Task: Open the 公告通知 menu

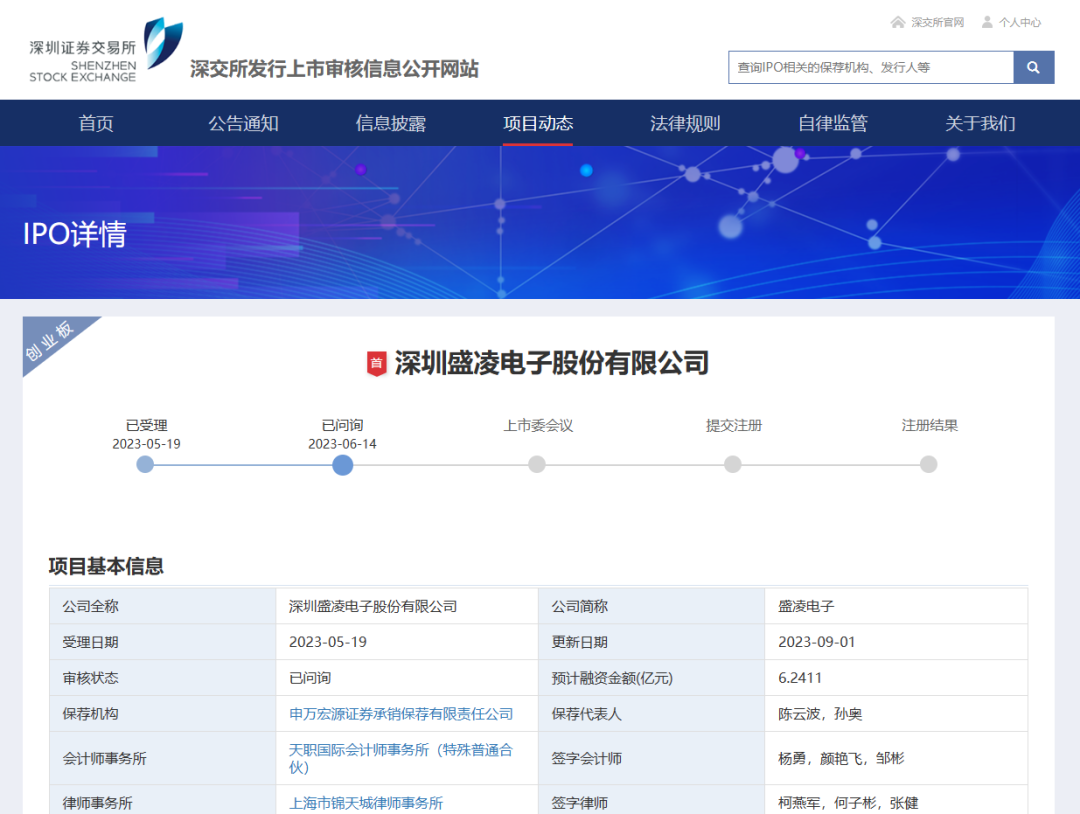Action: (x=243, y=123)
